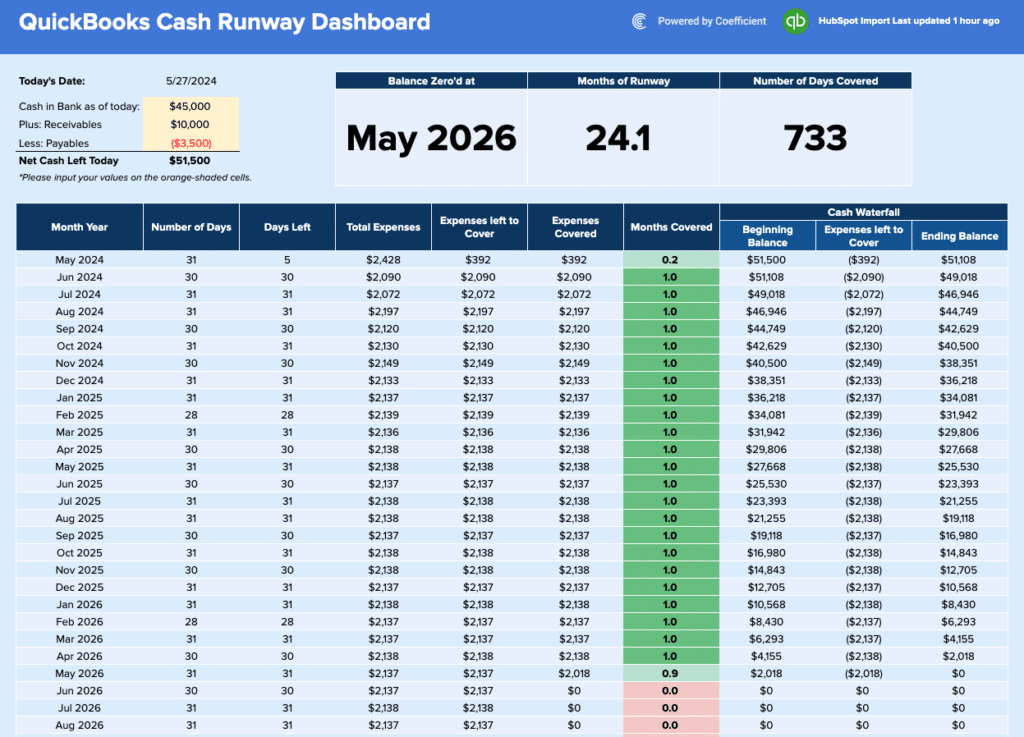Screen dimensions: 1024x737
Task: Click the Balance Zero'd at header
Action: [431, 81]
